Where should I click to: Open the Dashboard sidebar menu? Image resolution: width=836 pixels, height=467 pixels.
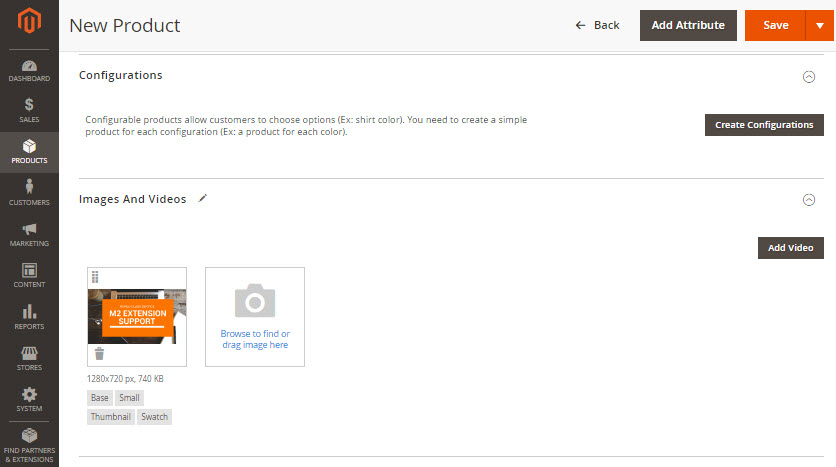(x=29, y=70)
